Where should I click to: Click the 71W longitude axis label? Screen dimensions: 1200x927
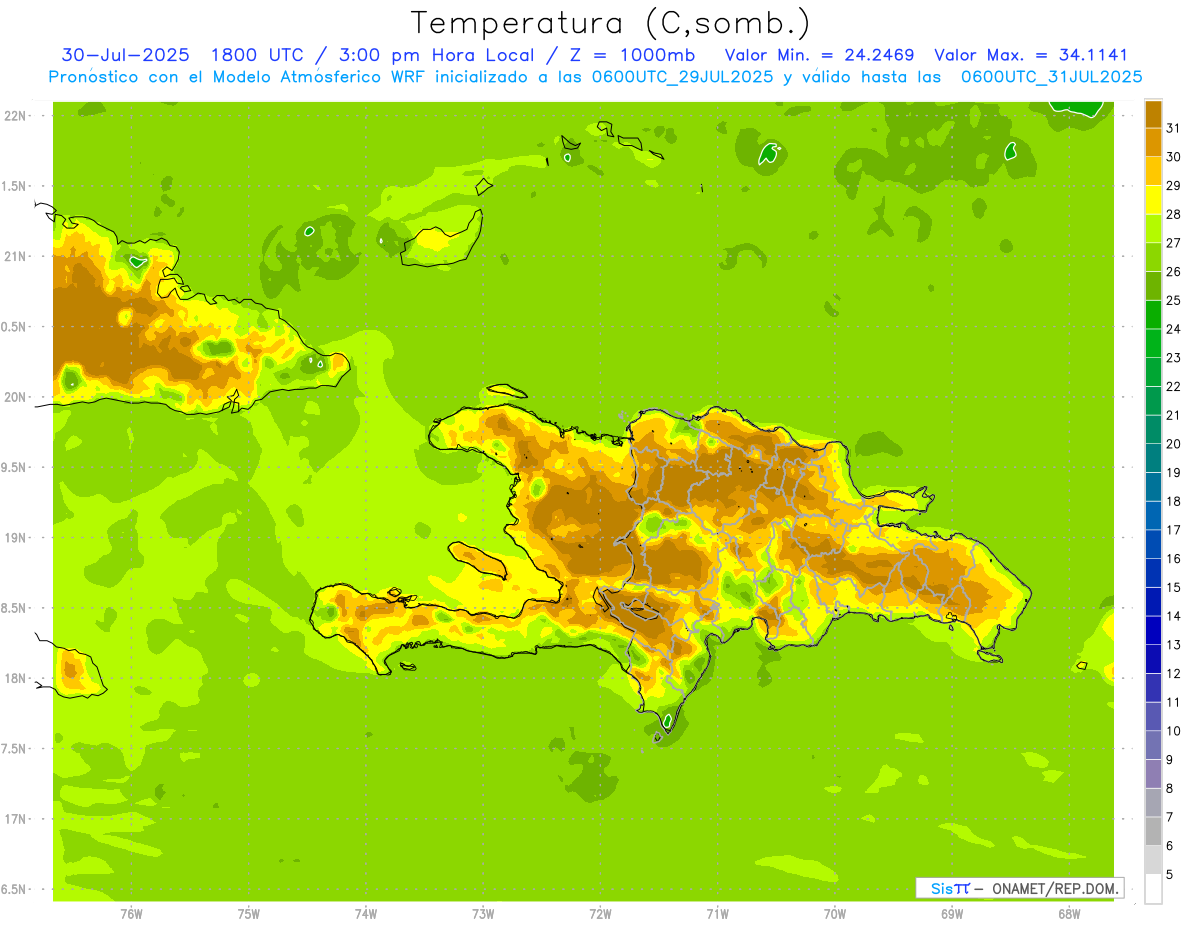pos(717,914)
